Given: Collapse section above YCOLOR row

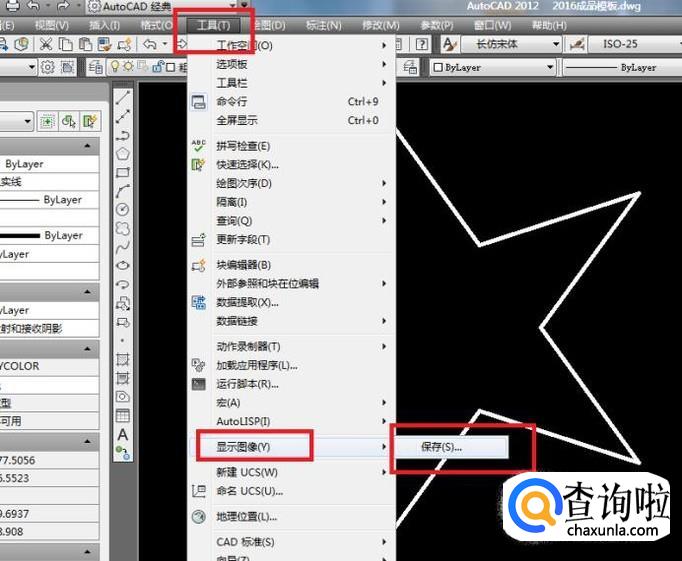Looking at the screenshot, I should point(87,348).
